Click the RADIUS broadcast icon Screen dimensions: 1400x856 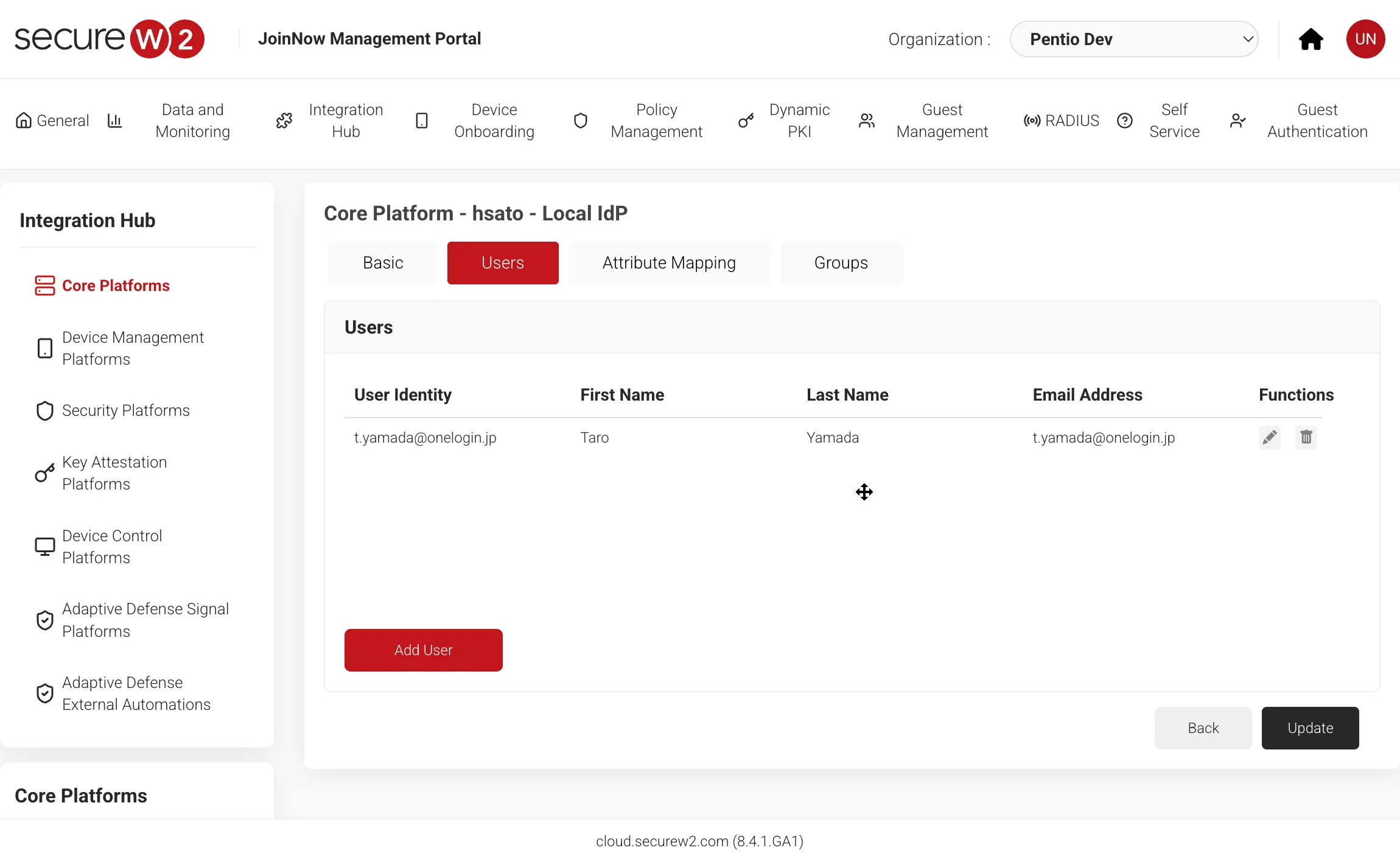coord(1032,121)
